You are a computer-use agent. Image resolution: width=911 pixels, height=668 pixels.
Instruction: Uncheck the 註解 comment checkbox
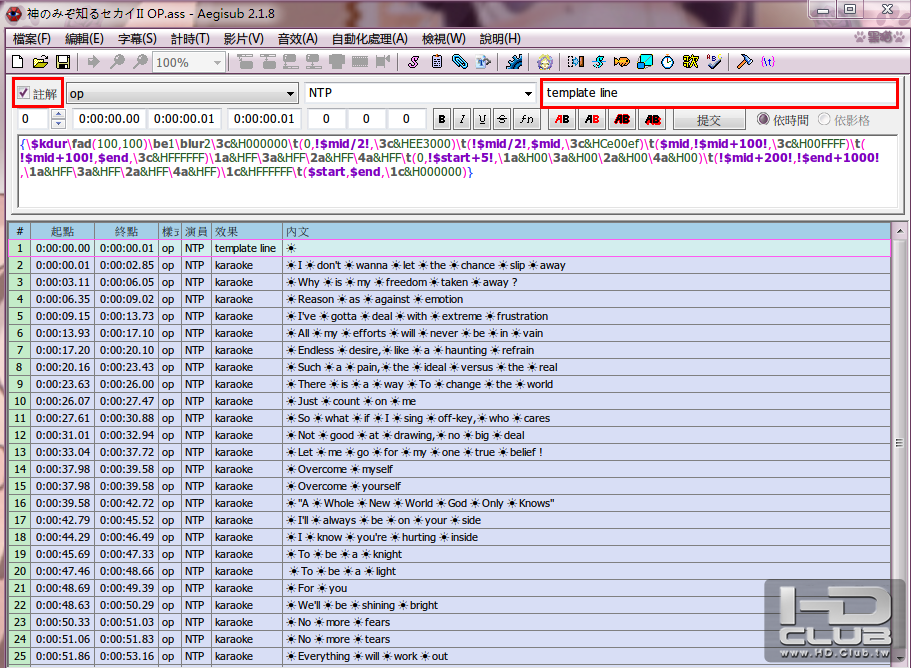23,93
